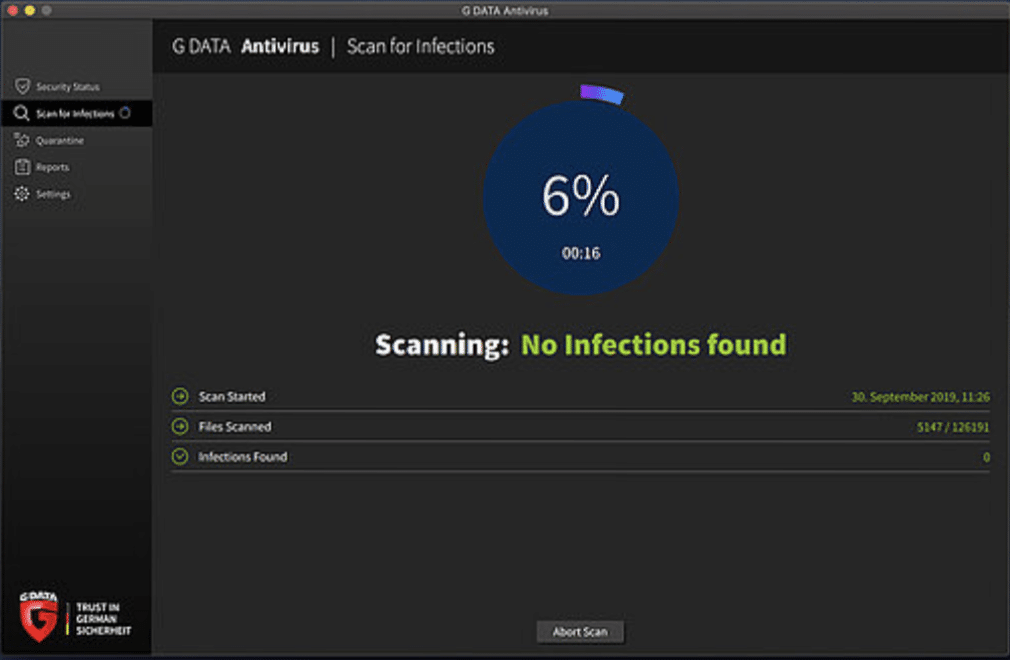This screenshot has height=660, width=1010.
Task: Click the Settings gear icon
Action: [21, 193]
